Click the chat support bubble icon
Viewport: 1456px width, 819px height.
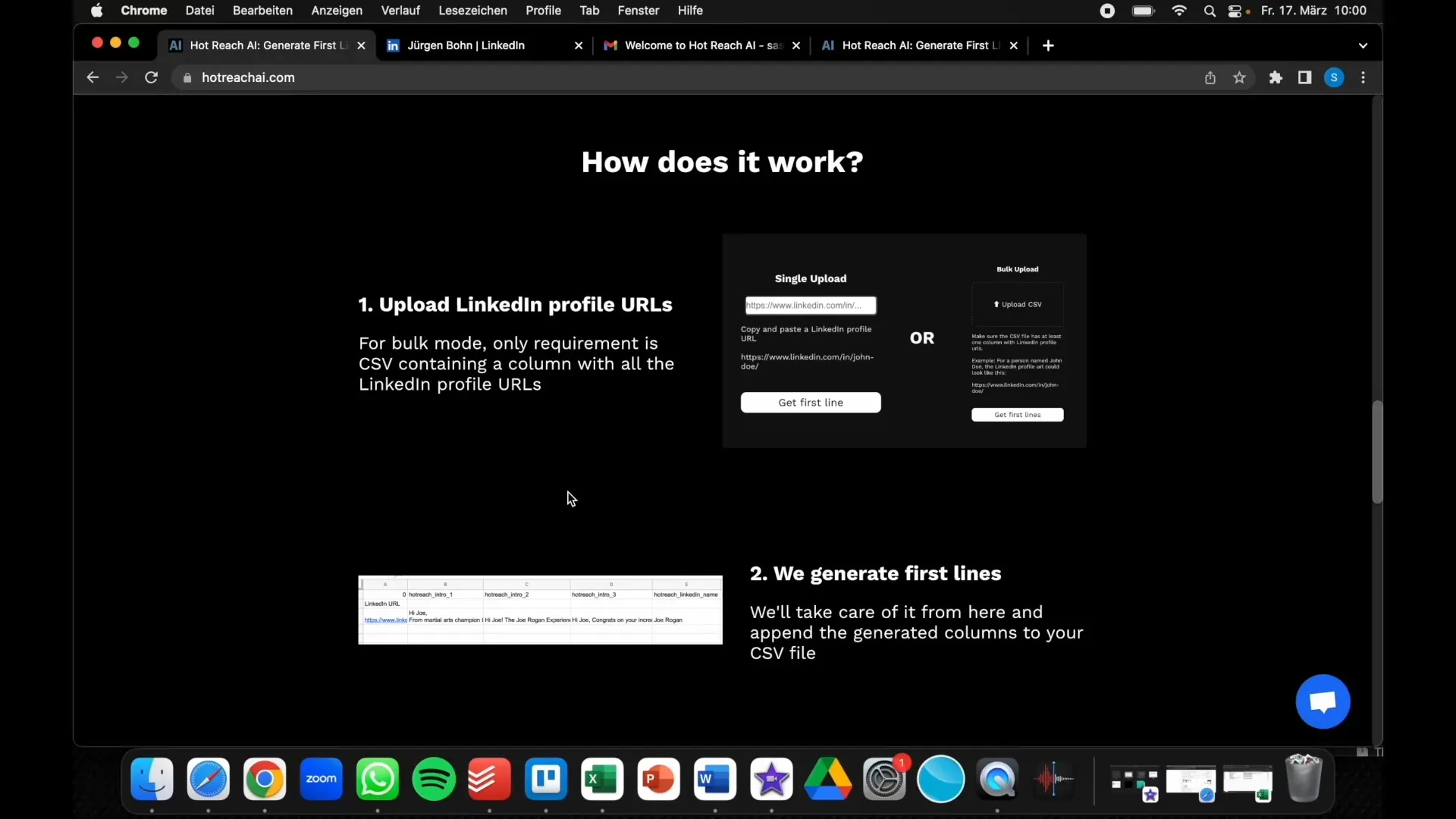tap(1324, 701)
